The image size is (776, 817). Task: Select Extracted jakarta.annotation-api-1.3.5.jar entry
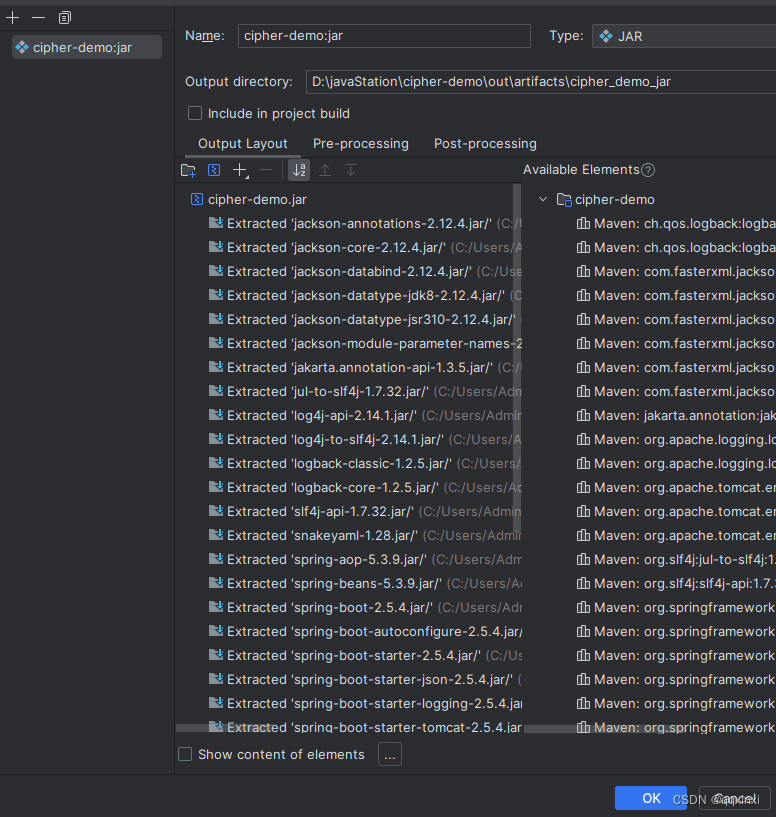[365, 367]
